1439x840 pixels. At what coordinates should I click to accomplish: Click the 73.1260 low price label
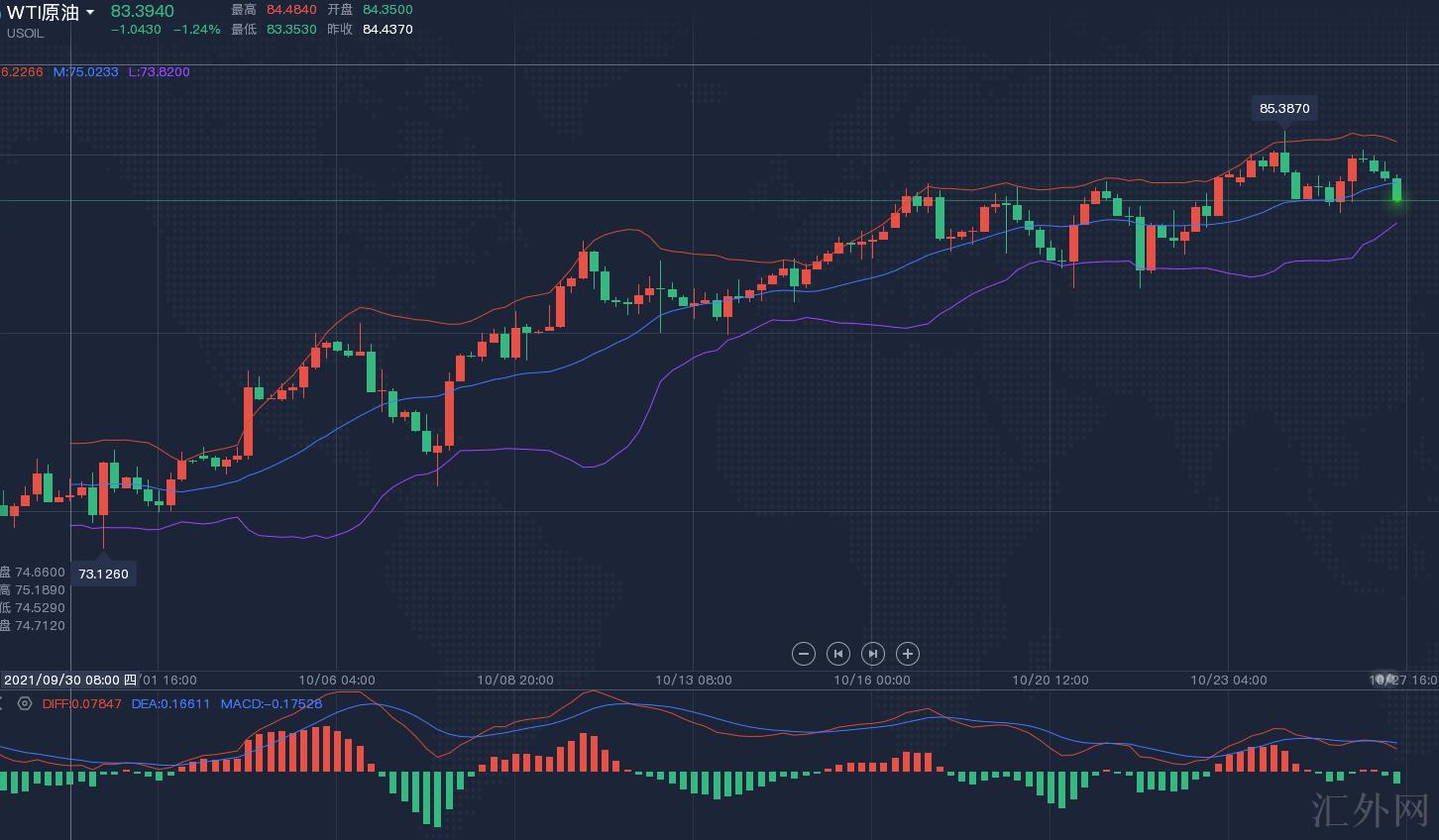(103, 574)
